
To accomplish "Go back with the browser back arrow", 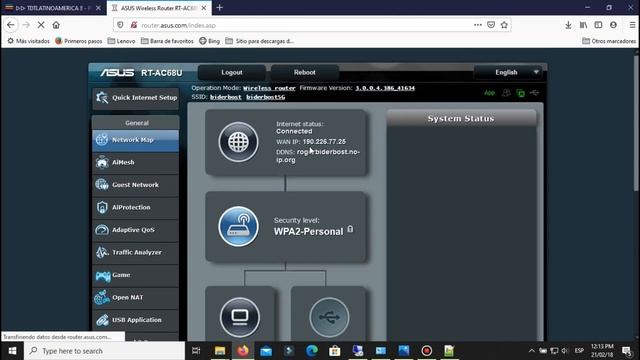I will [x=11, y=25].
